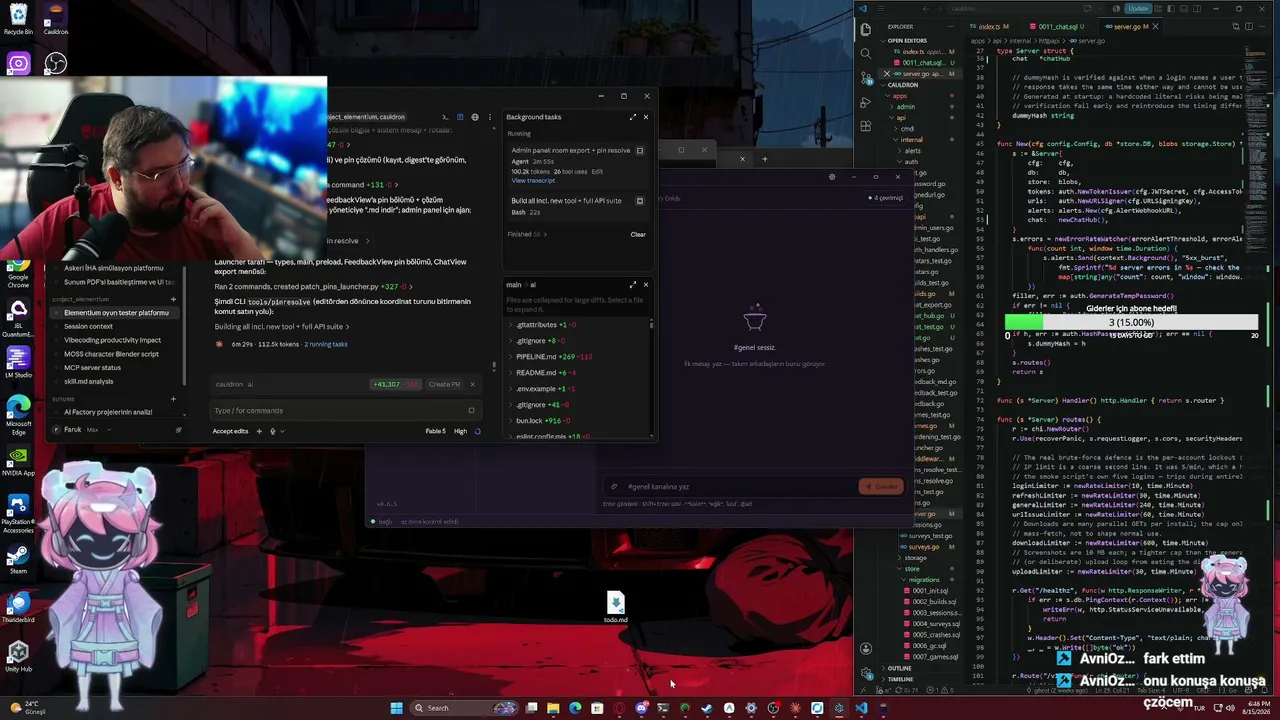The width and height of the screenshot is (1280, 720).
Task: Close the server.go editor tab
Action: 1155,27
